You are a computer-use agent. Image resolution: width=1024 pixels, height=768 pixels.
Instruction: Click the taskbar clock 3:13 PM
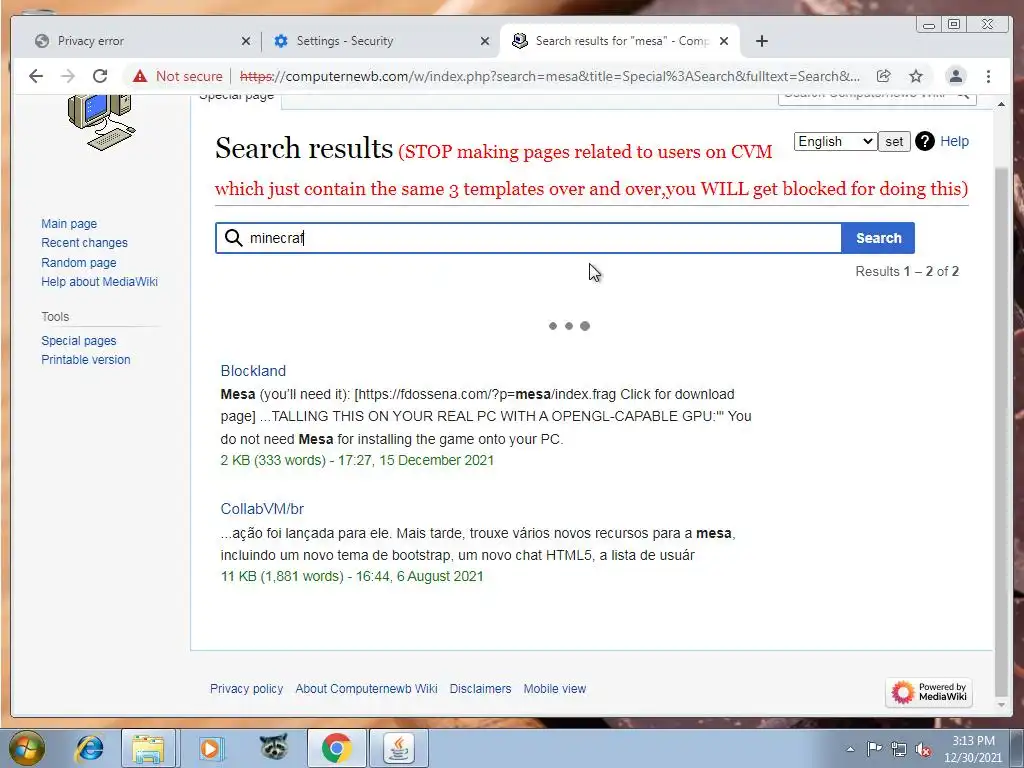pyautogui.click(x=973, y=749)
